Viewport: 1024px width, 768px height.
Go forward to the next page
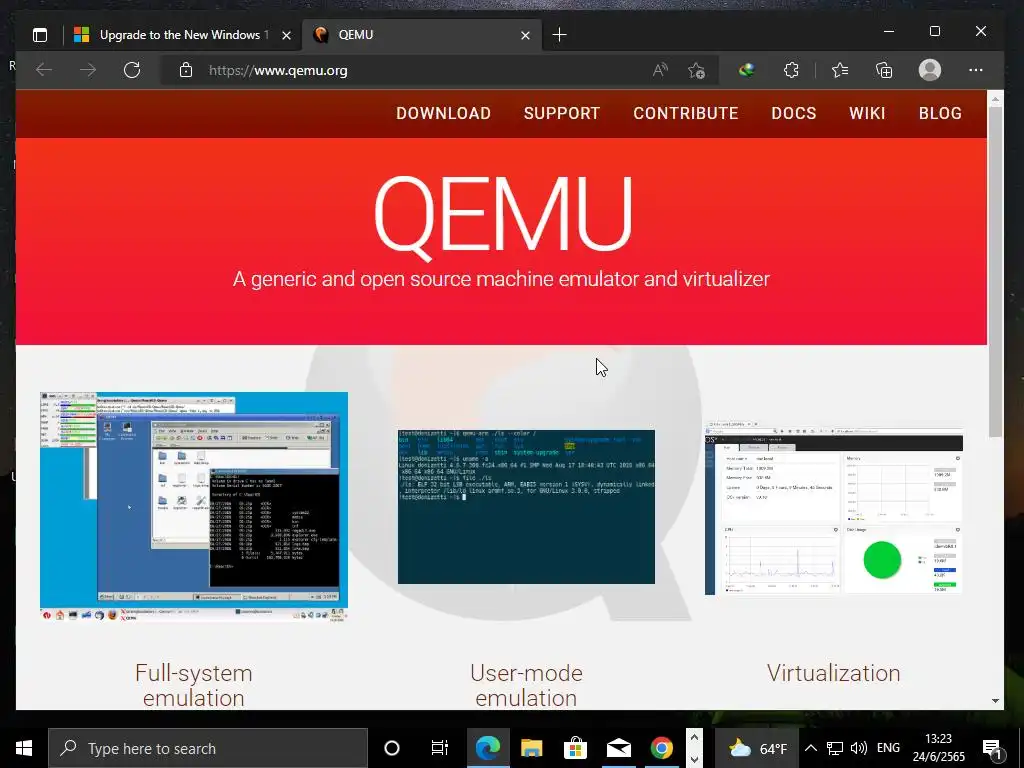tap(88, 70)
